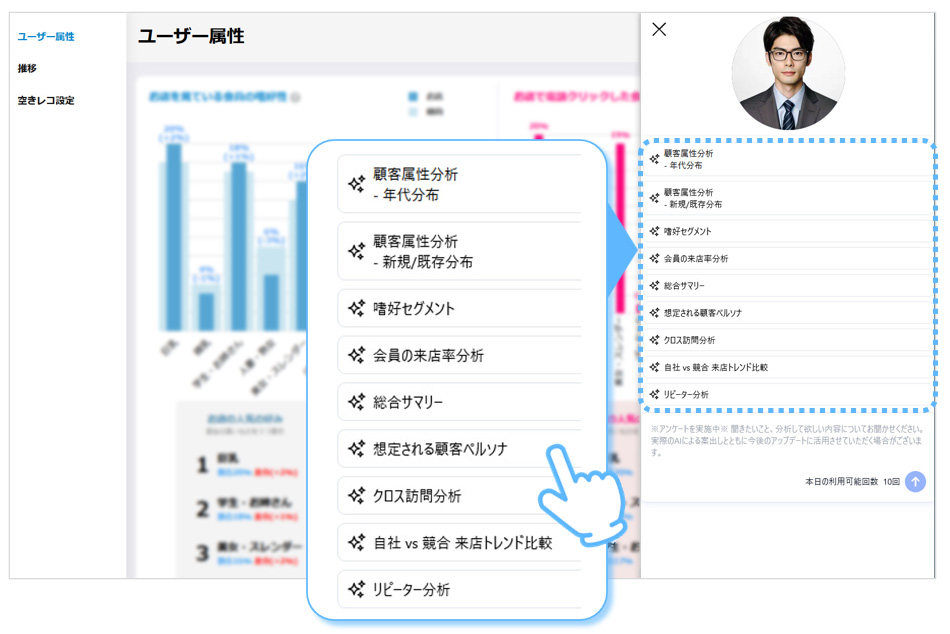This screenshot has width=950, height=634.
Task: Click the sparkle icon for クロス訪問分析 in the enlarged callout
Action: coord(355,496)
